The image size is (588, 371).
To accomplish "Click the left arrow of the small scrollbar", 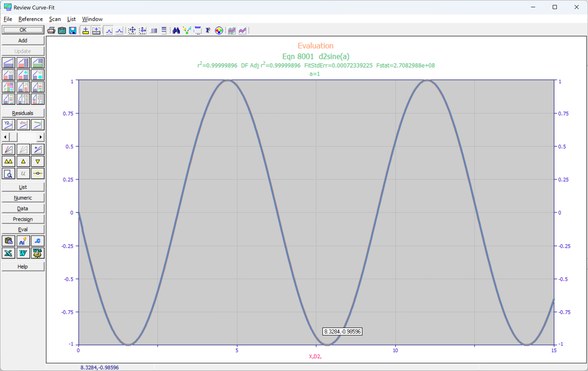I will [x=5, y=137].
